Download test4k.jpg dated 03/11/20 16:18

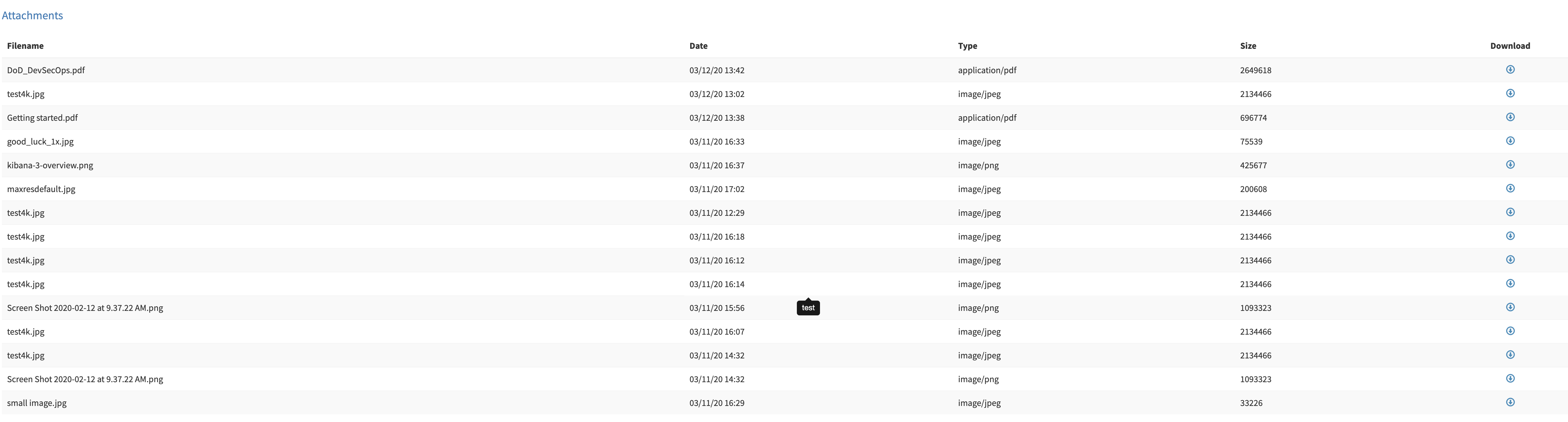[1510, 235]
